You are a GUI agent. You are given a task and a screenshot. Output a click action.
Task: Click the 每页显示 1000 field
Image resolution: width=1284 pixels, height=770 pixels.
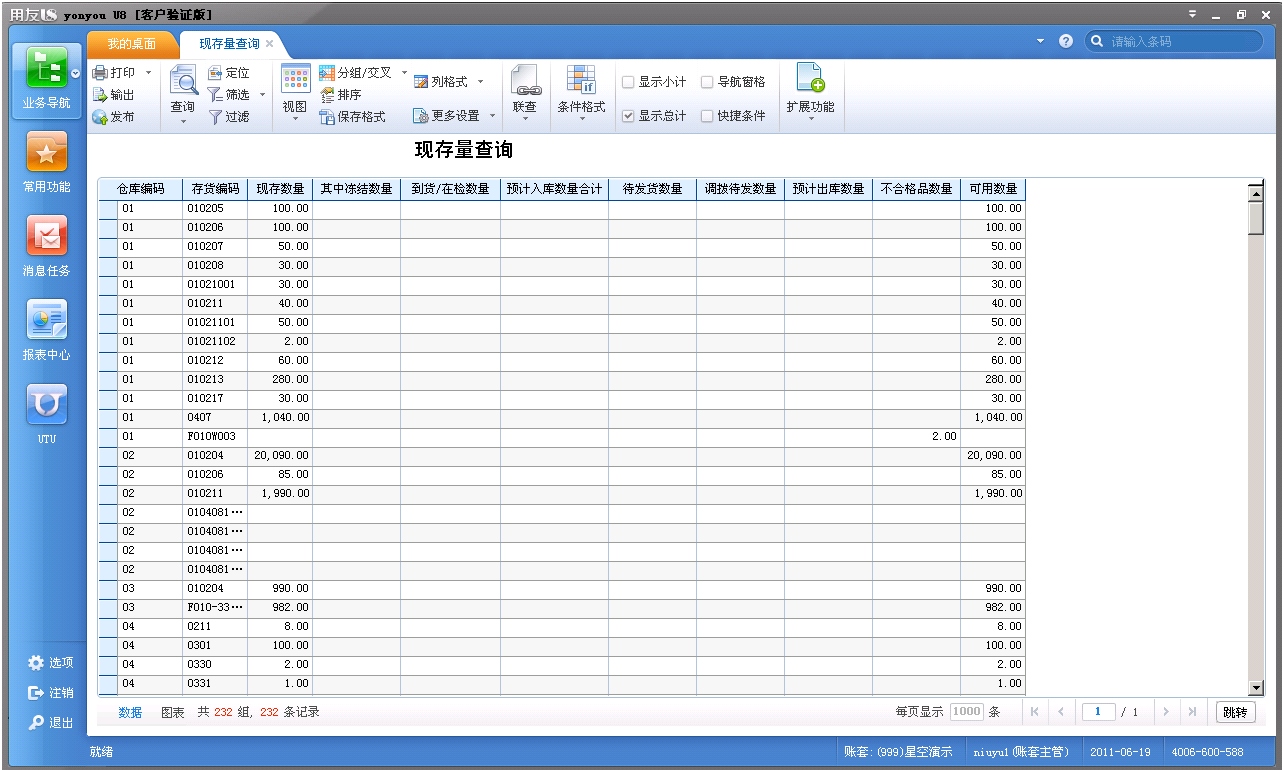pos(967,712)
